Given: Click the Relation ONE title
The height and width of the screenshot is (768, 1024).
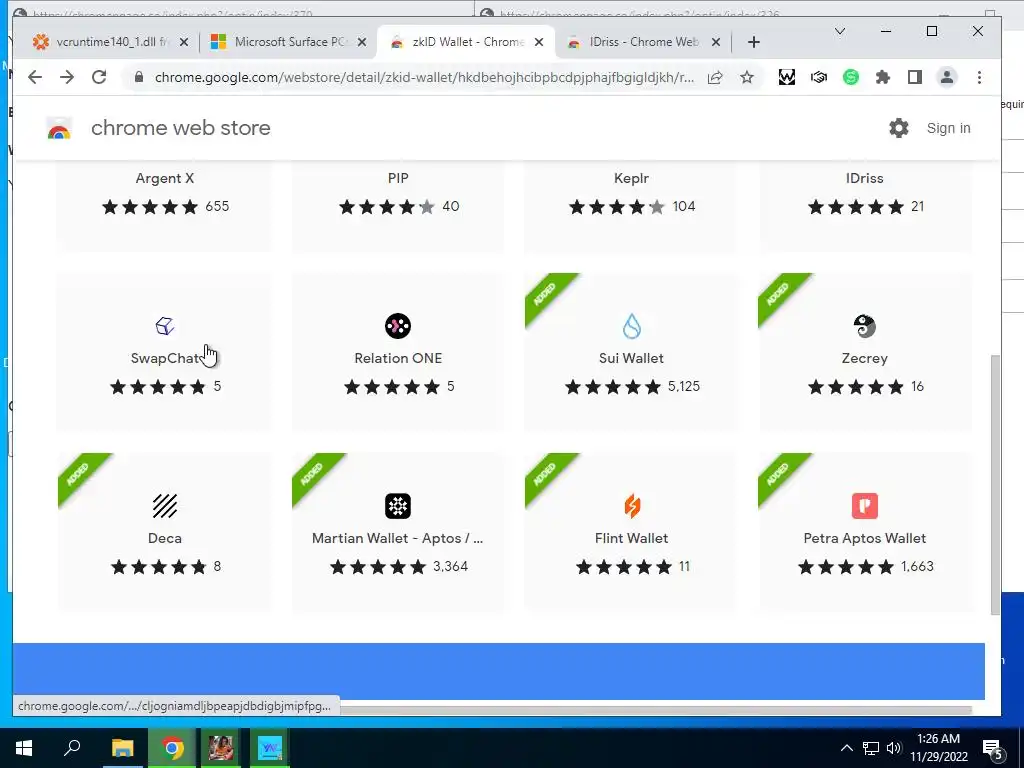Looking at the screenshot, I should [398, 358].
